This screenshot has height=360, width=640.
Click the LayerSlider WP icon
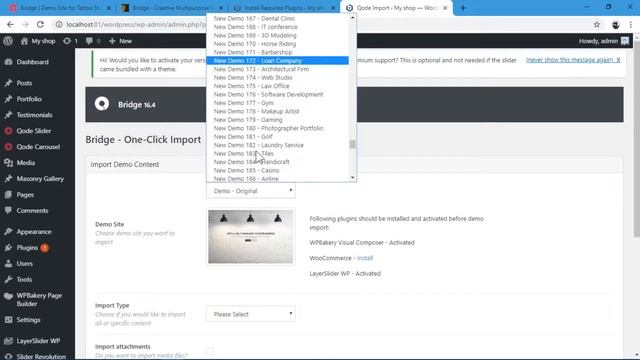[x=8, y=340]
